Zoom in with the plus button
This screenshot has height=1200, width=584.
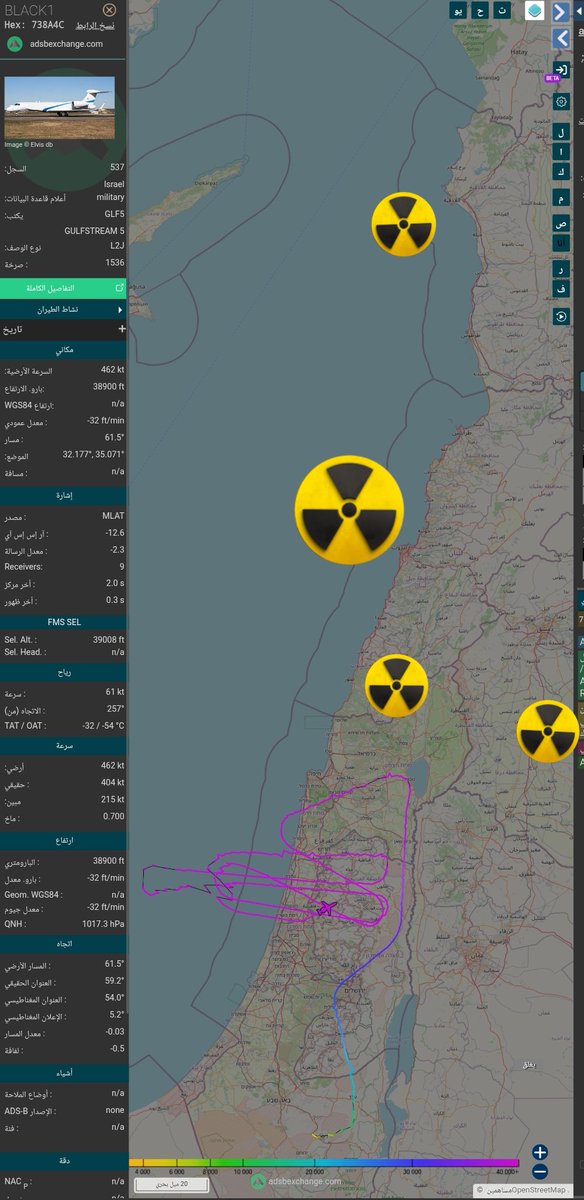[x=540, y=1152]
